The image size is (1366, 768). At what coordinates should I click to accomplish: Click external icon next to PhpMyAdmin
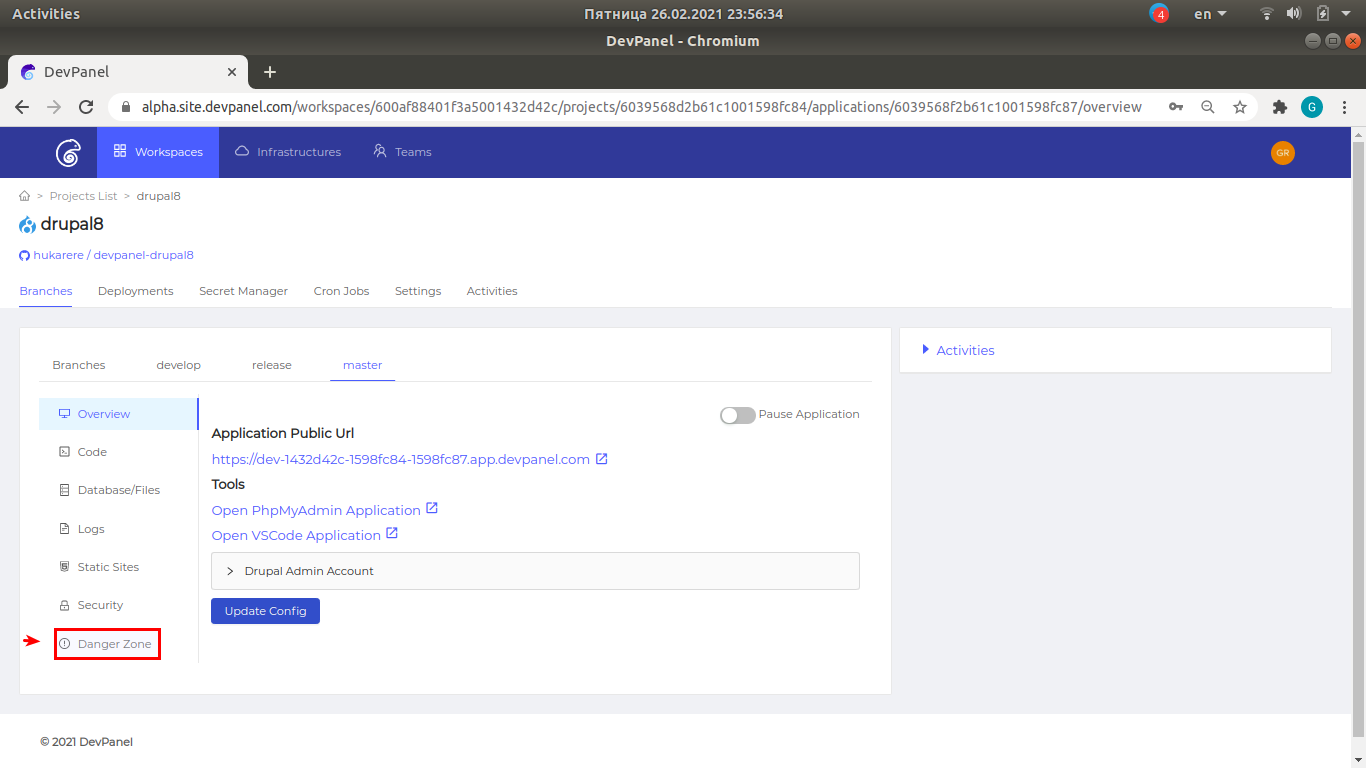point(432,508)
